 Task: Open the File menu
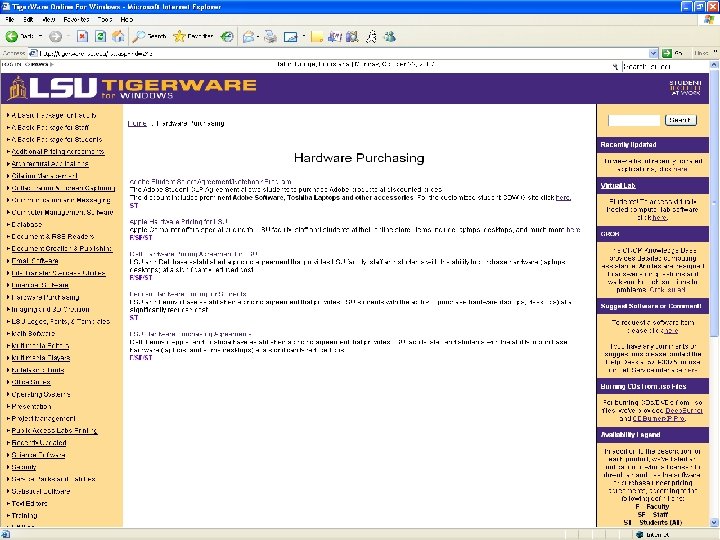(x=10, y=19)
